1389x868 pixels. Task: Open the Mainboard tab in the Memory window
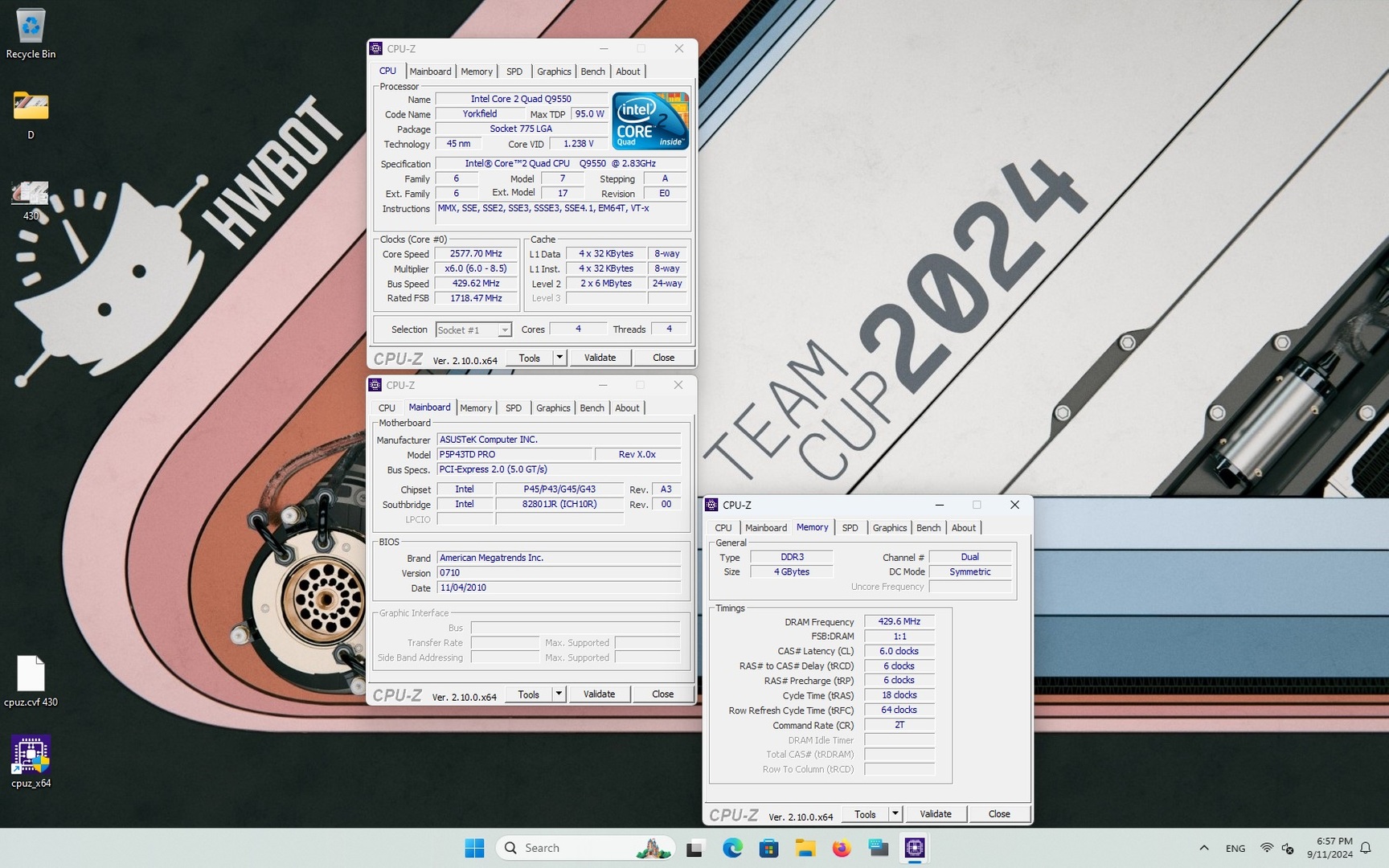pos(766,528)
